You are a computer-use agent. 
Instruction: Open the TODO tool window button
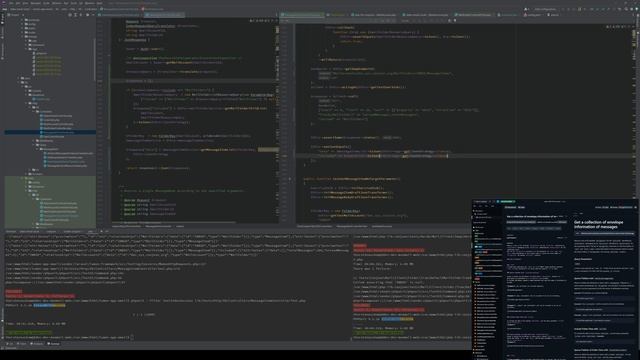[22, 344]
